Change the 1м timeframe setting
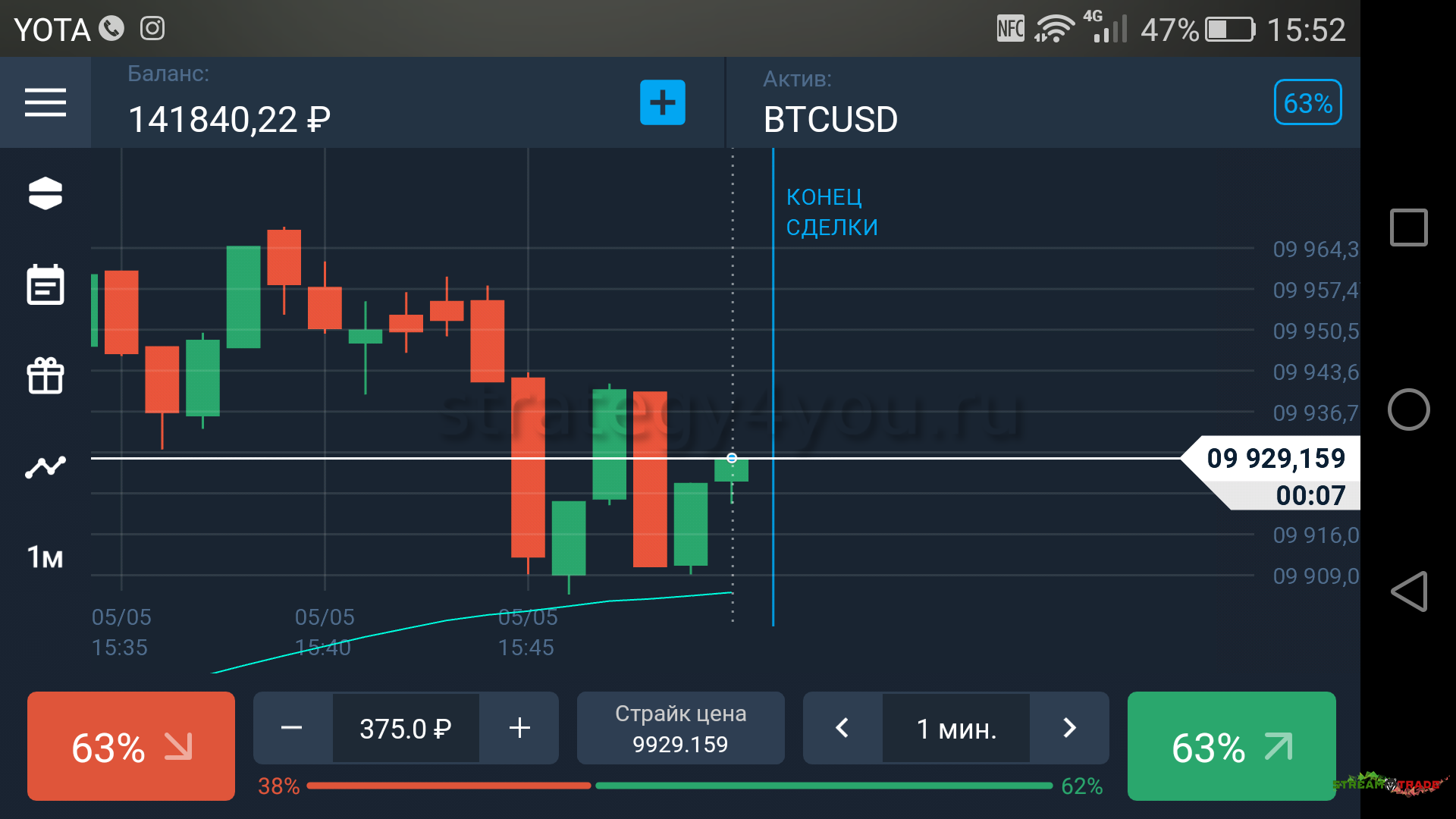Screen dimensions: 1456x819 click(45, 557)
